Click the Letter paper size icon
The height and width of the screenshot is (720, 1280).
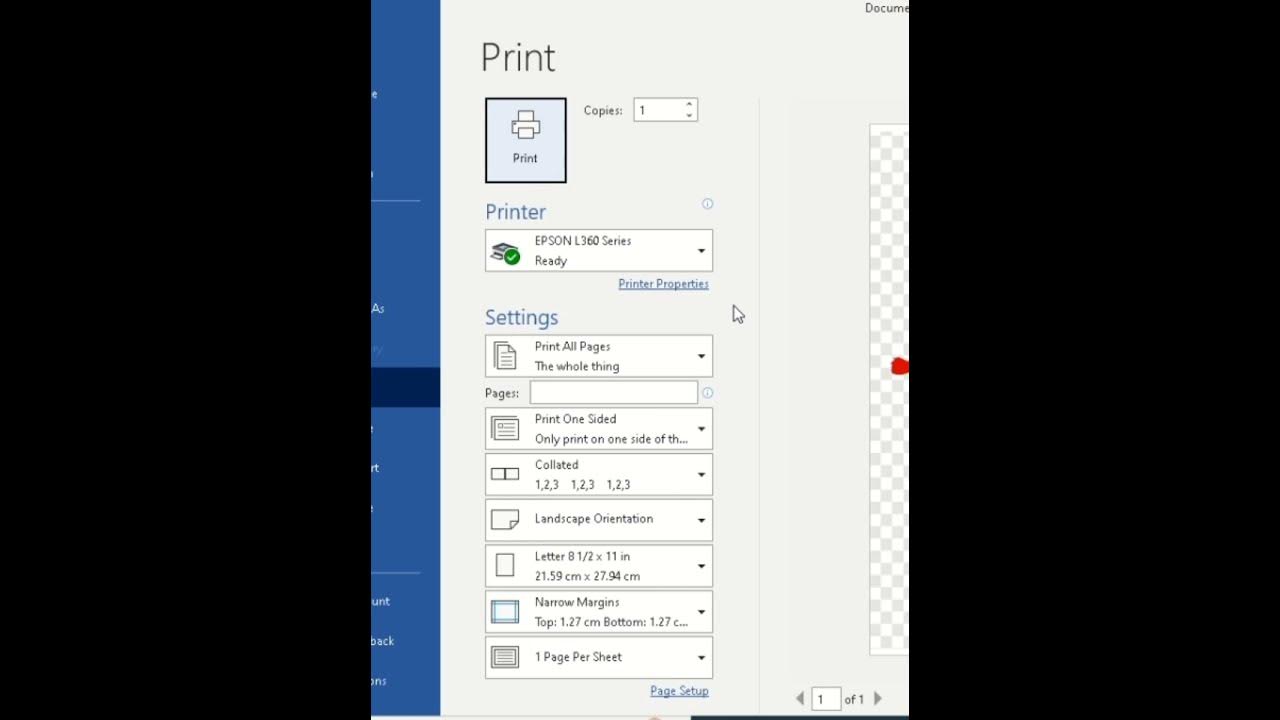[x=505, y=566]
